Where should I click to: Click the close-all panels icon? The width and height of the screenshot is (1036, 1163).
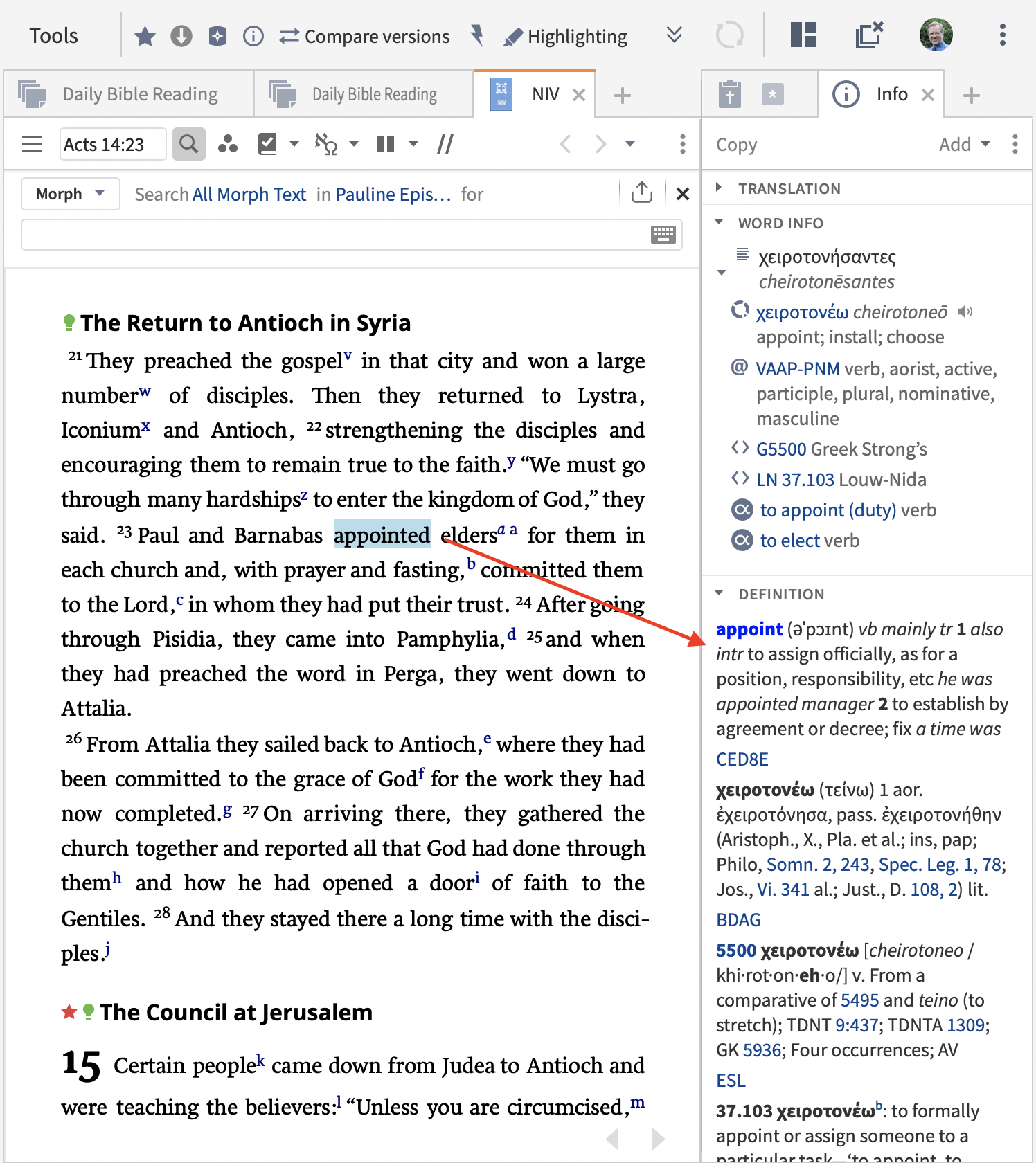869,35
